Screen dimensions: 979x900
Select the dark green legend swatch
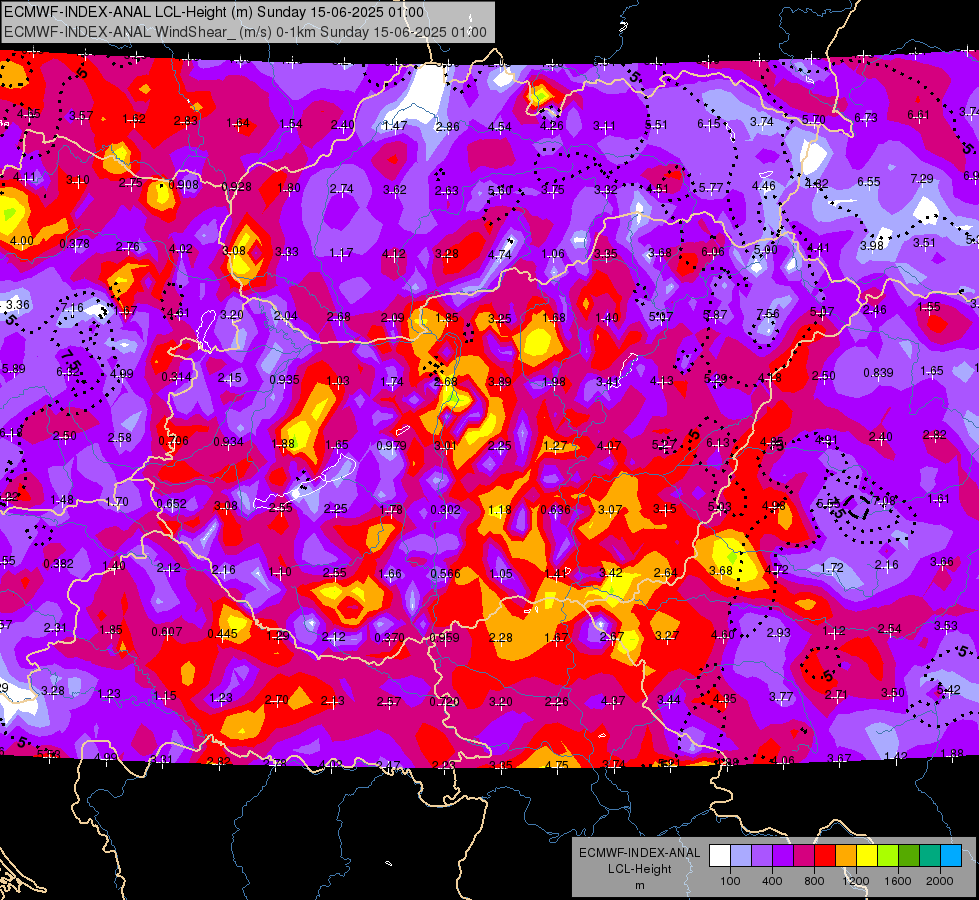(x=909, y=856)
